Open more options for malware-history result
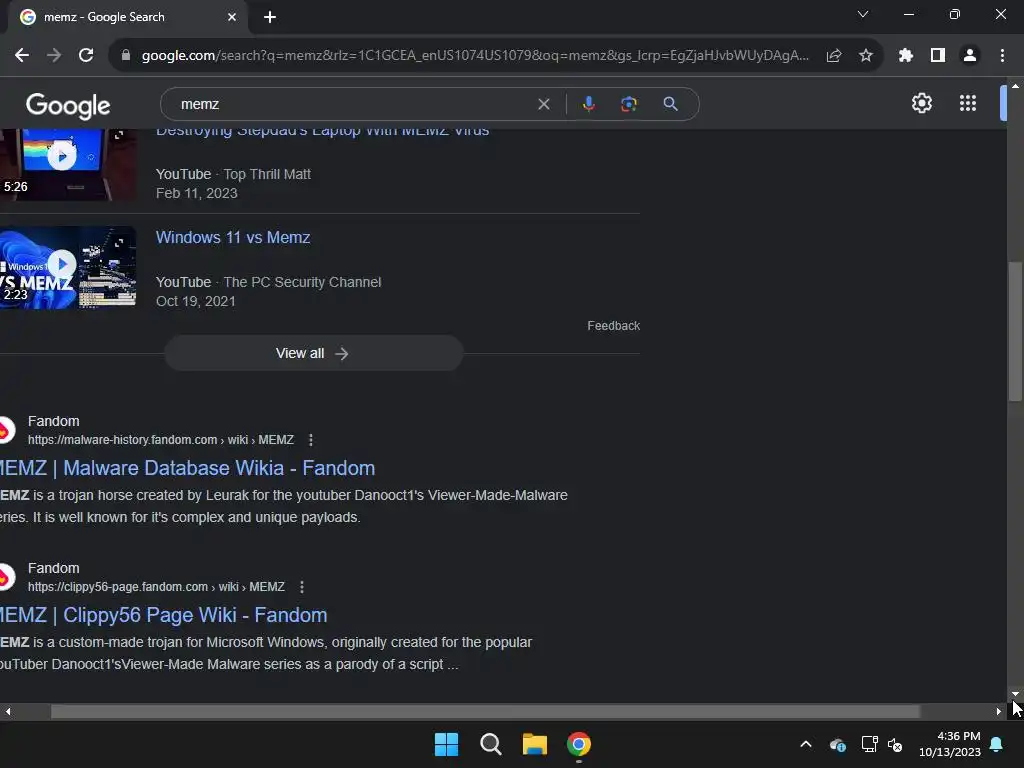1024x768 pixels. [x=311, y=440]
